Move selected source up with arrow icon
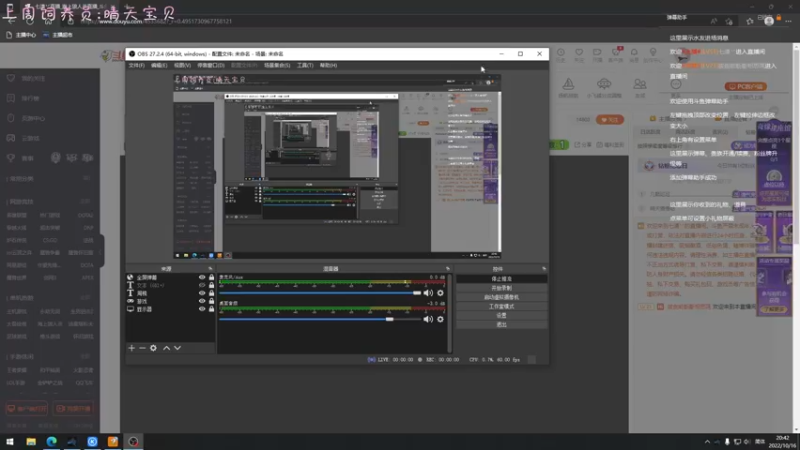 166,348
